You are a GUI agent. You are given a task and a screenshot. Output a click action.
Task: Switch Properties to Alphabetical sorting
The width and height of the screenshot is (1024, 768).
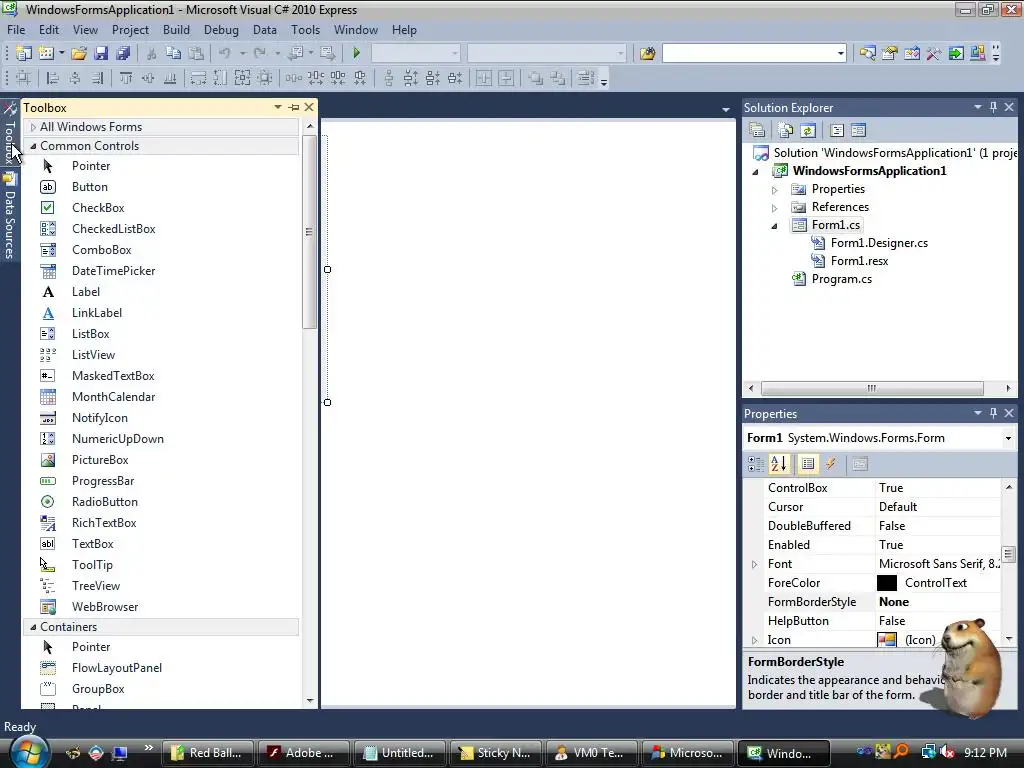[779, 464]
